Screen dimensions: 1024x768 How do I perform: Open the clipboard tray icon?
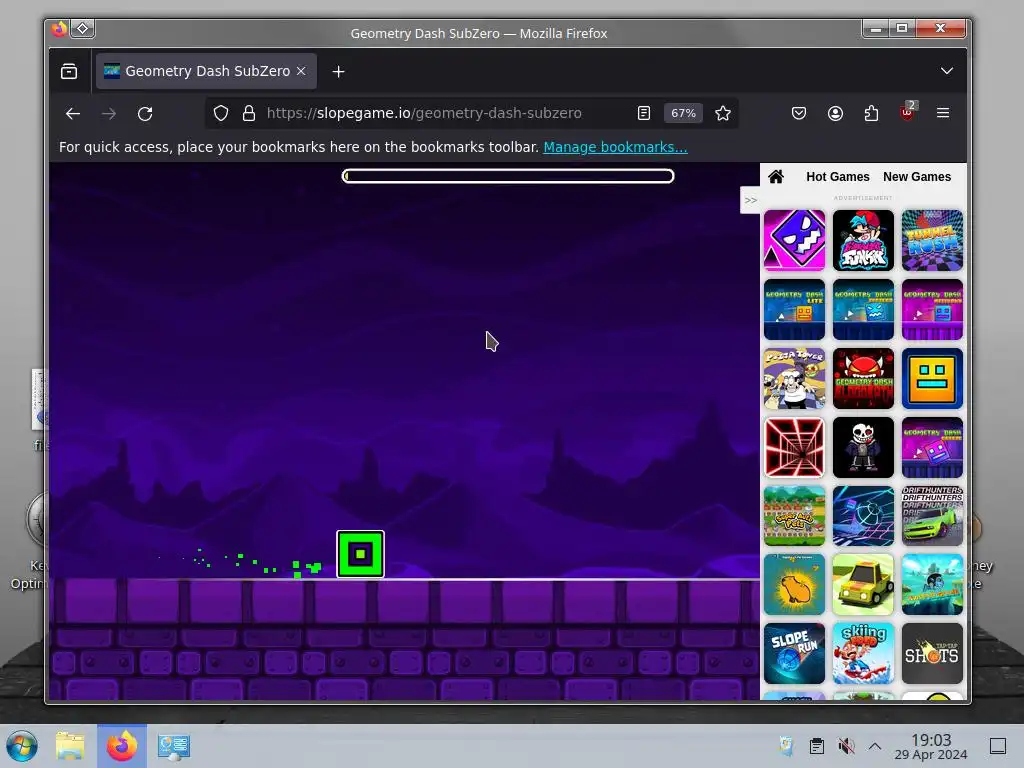click(x=816, y=746)
